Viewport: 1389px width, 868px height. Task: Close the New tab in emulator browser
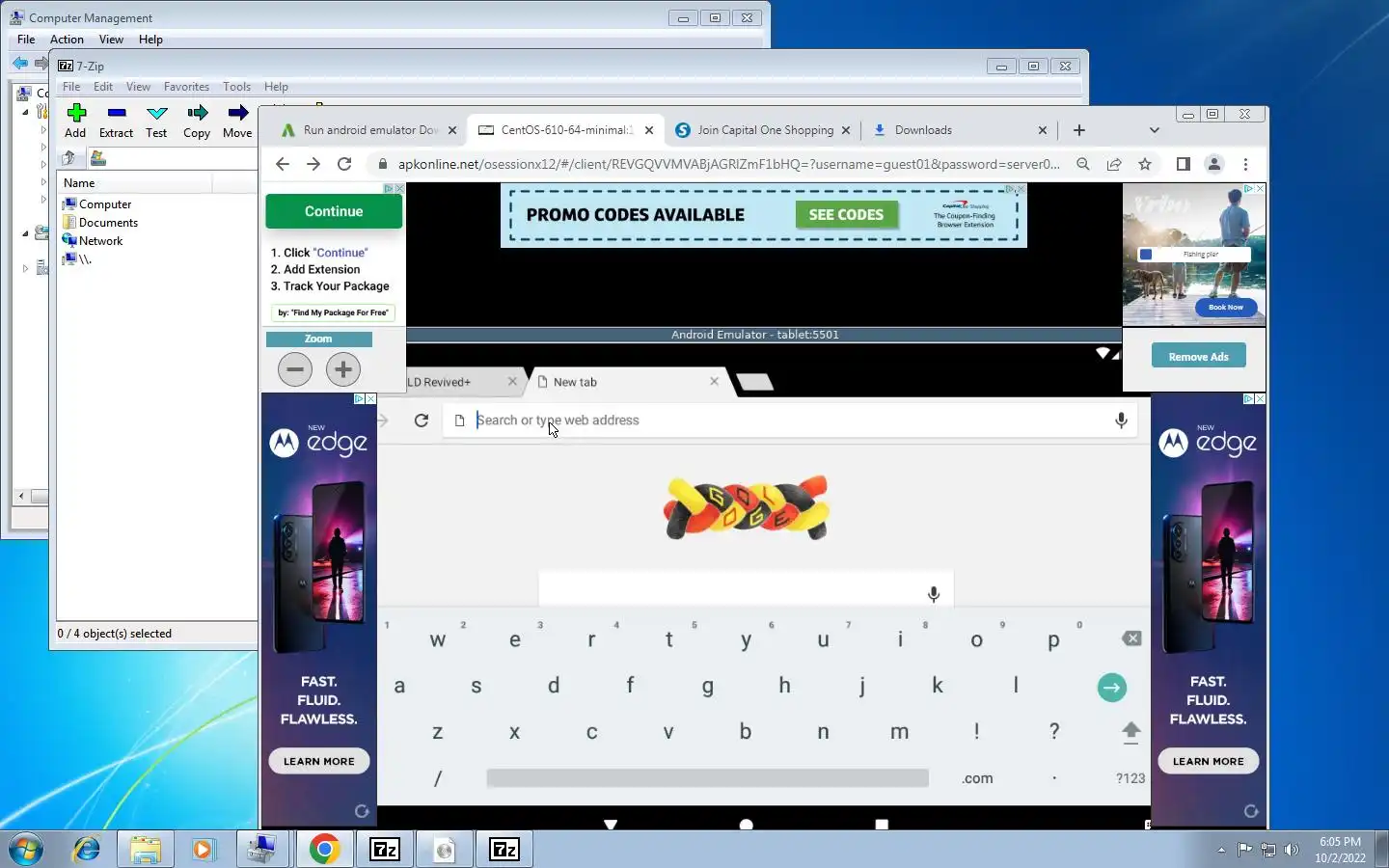(714, 382)
